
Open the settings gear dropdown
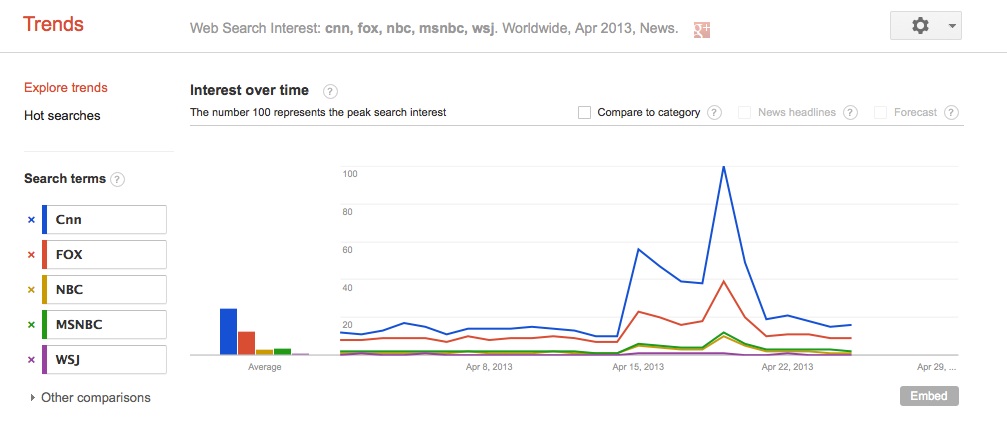pos(925,26)
